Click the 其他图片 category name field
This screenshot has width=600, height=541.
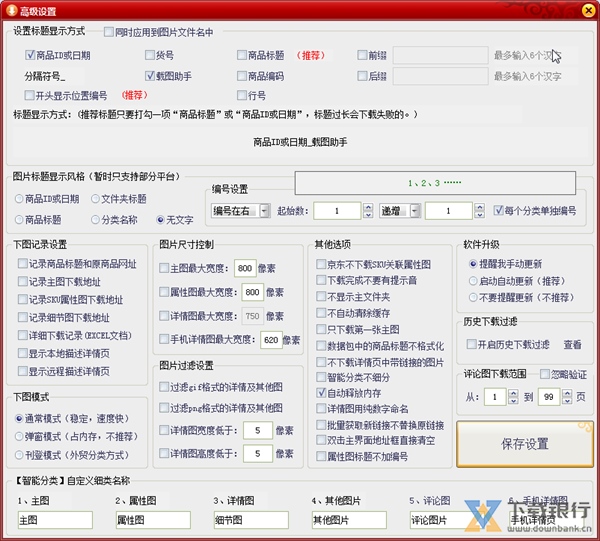(349, 520)
